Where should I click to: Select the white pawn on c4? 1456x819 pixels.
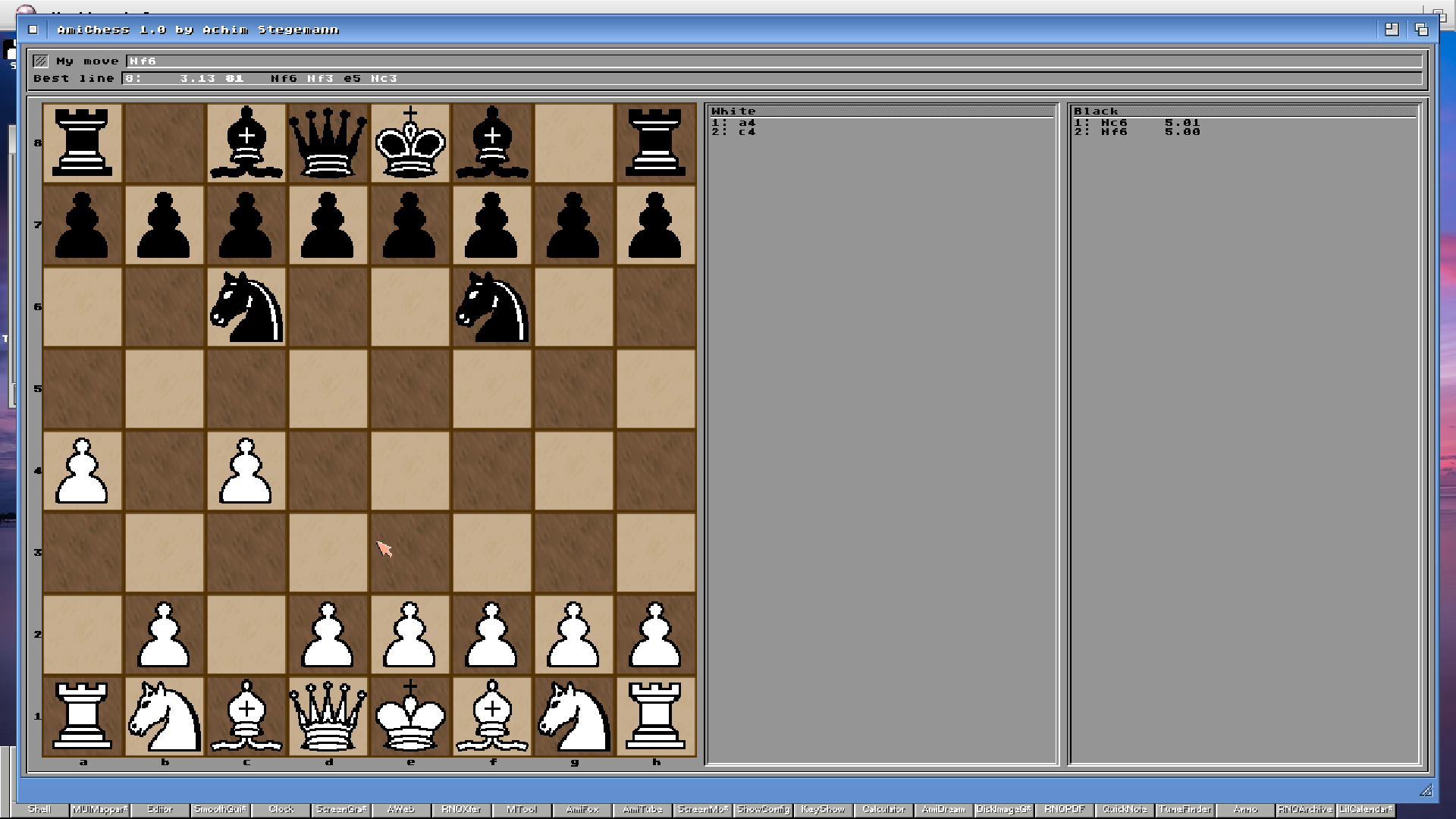(246, 471)
